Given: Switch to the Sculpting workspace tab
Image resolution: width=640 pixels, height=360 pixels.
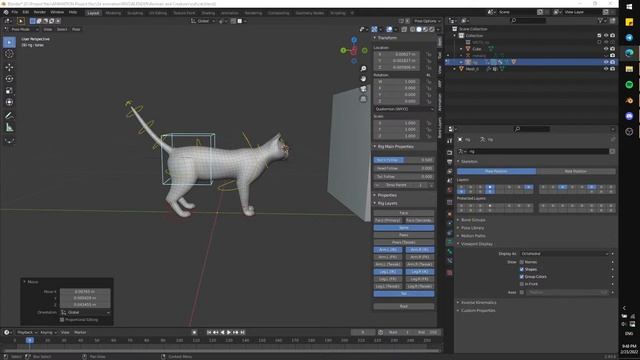Looking at the screenshot, I should 135,13.
